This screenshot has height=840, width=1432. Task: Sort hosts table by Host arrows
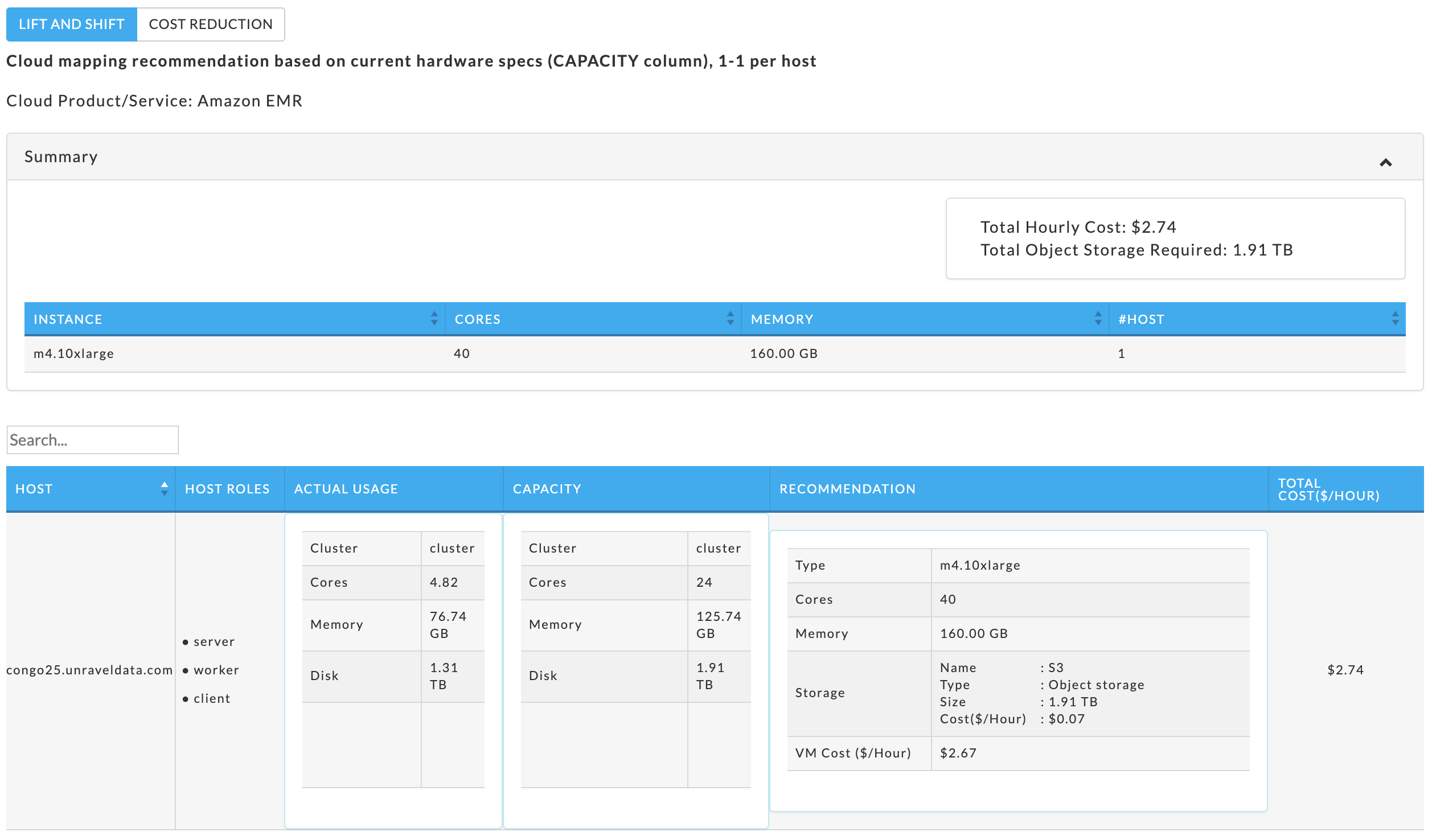[165, 489]
